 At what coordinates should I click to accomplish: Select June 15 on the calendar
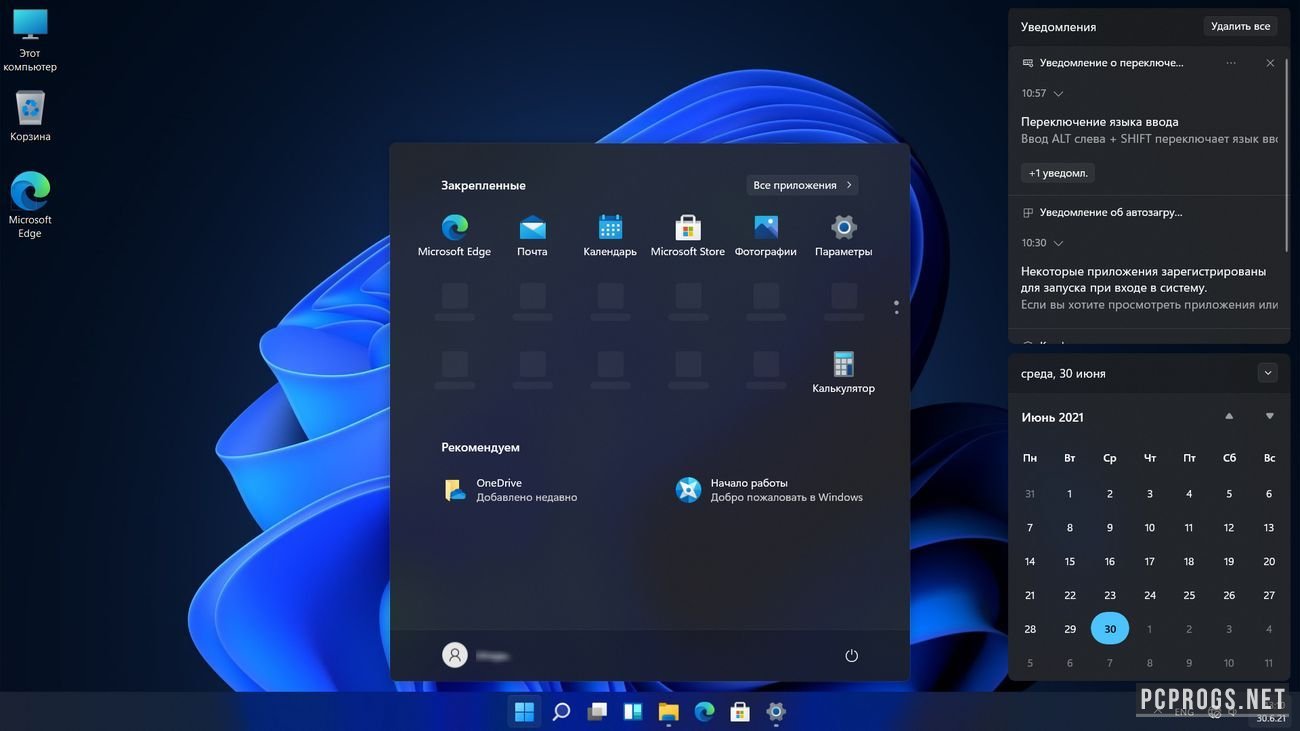coord(1069,560)
